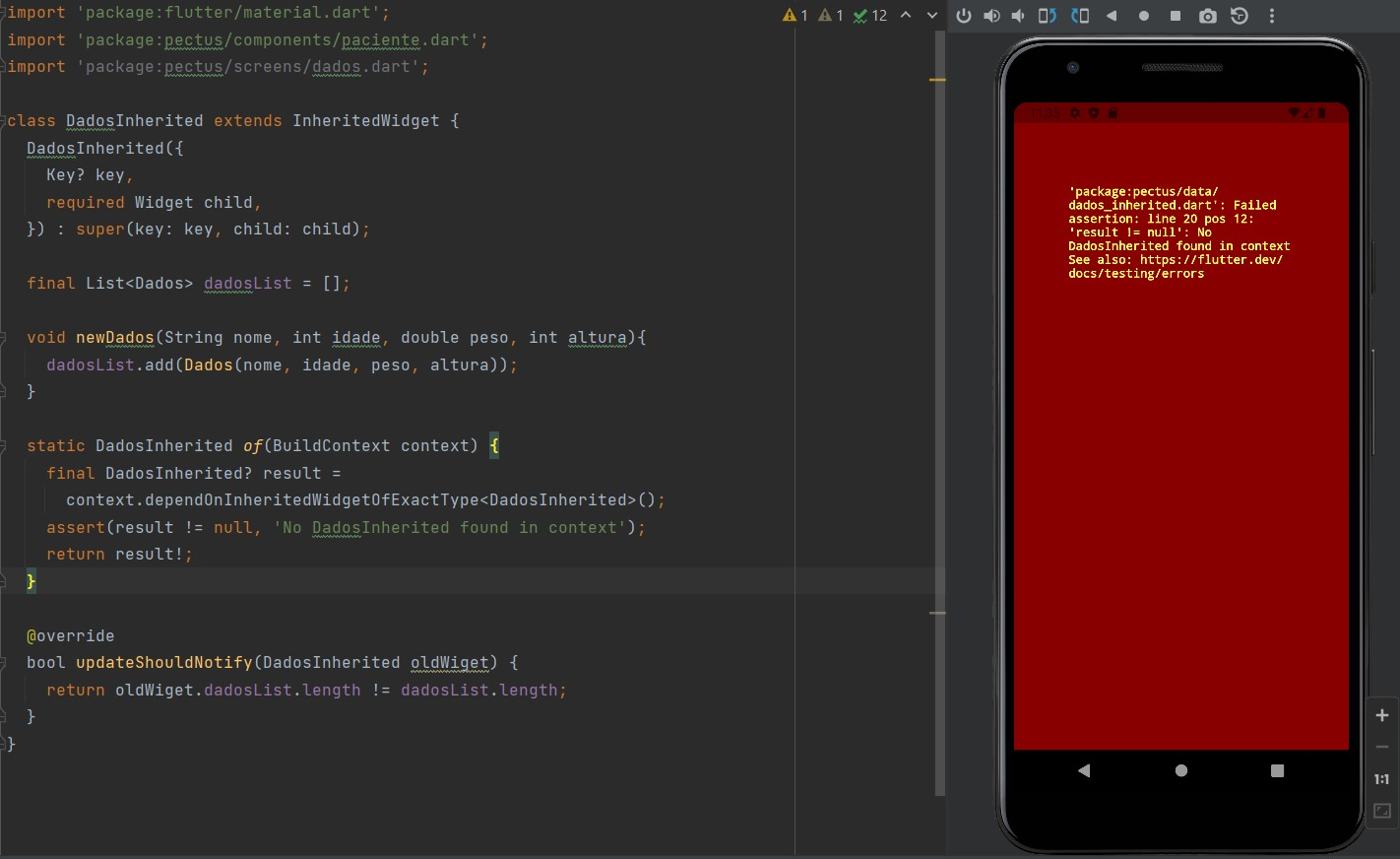1400x859 pixels.
Task: Rotate emulator left icon
Action: [1048, 16]
